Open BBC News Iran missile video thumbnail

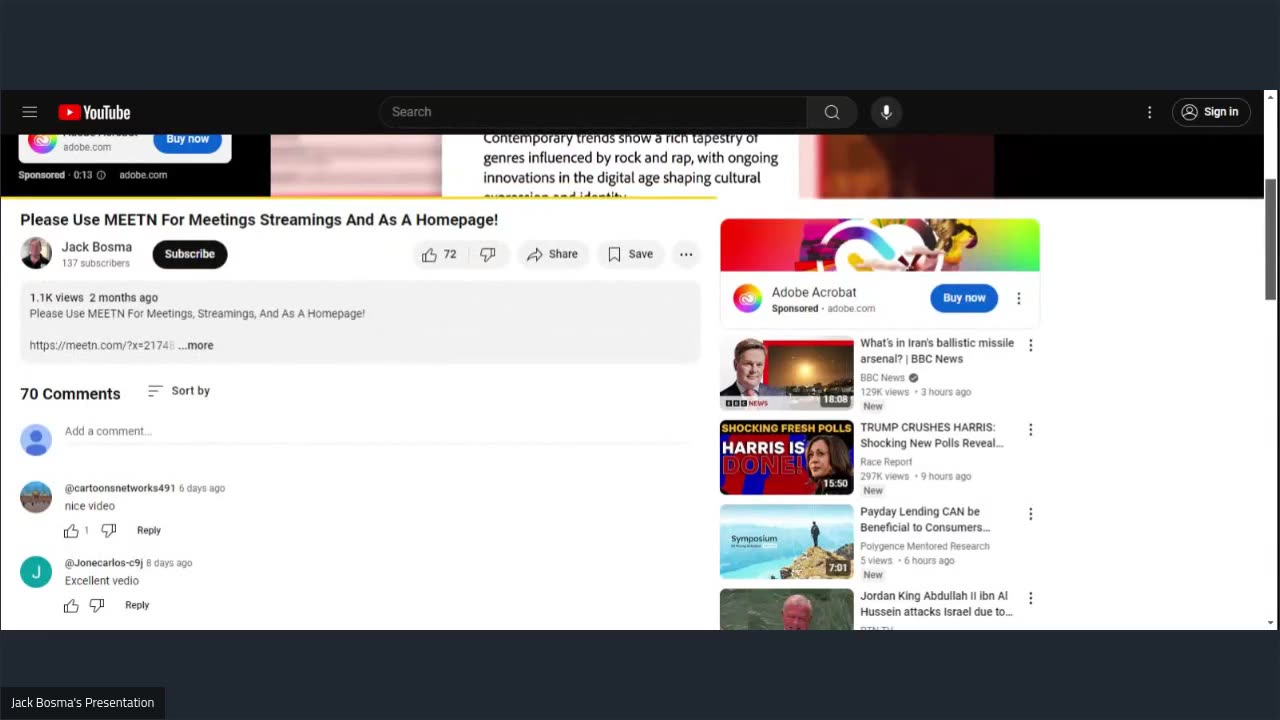(787, 373)
